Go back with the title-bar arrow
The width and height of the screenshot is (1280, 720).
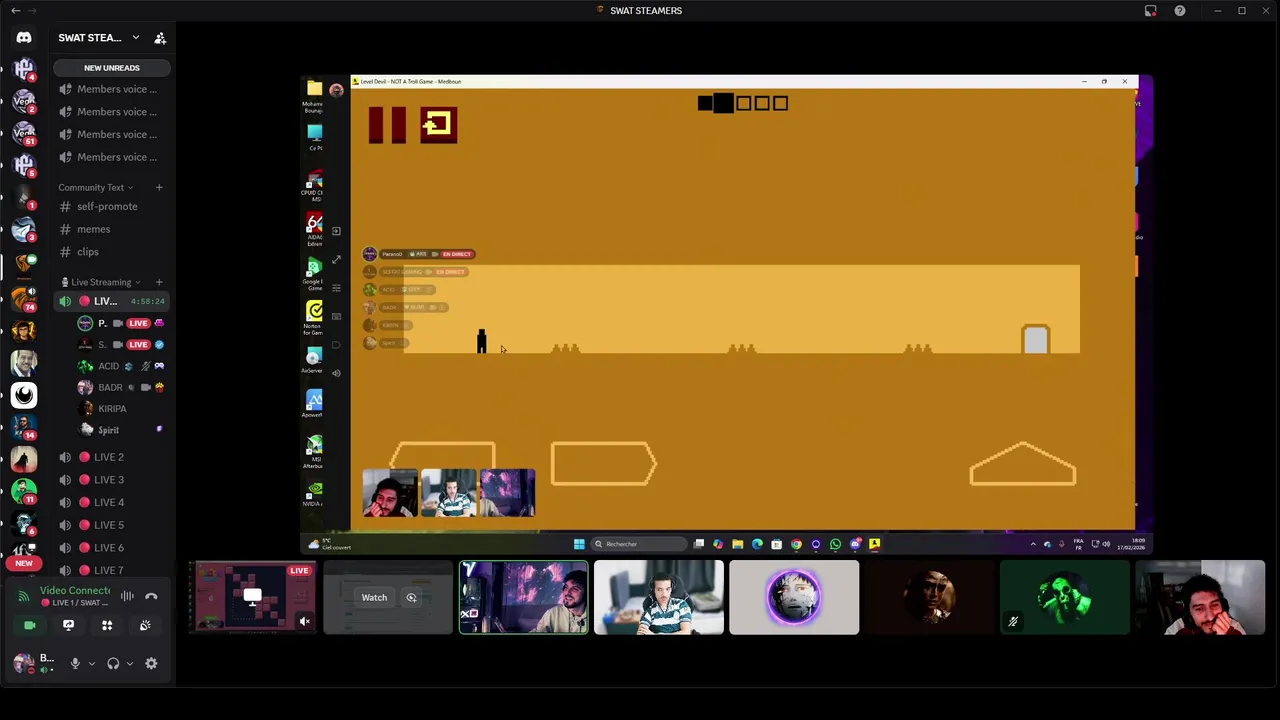[15, 10]
